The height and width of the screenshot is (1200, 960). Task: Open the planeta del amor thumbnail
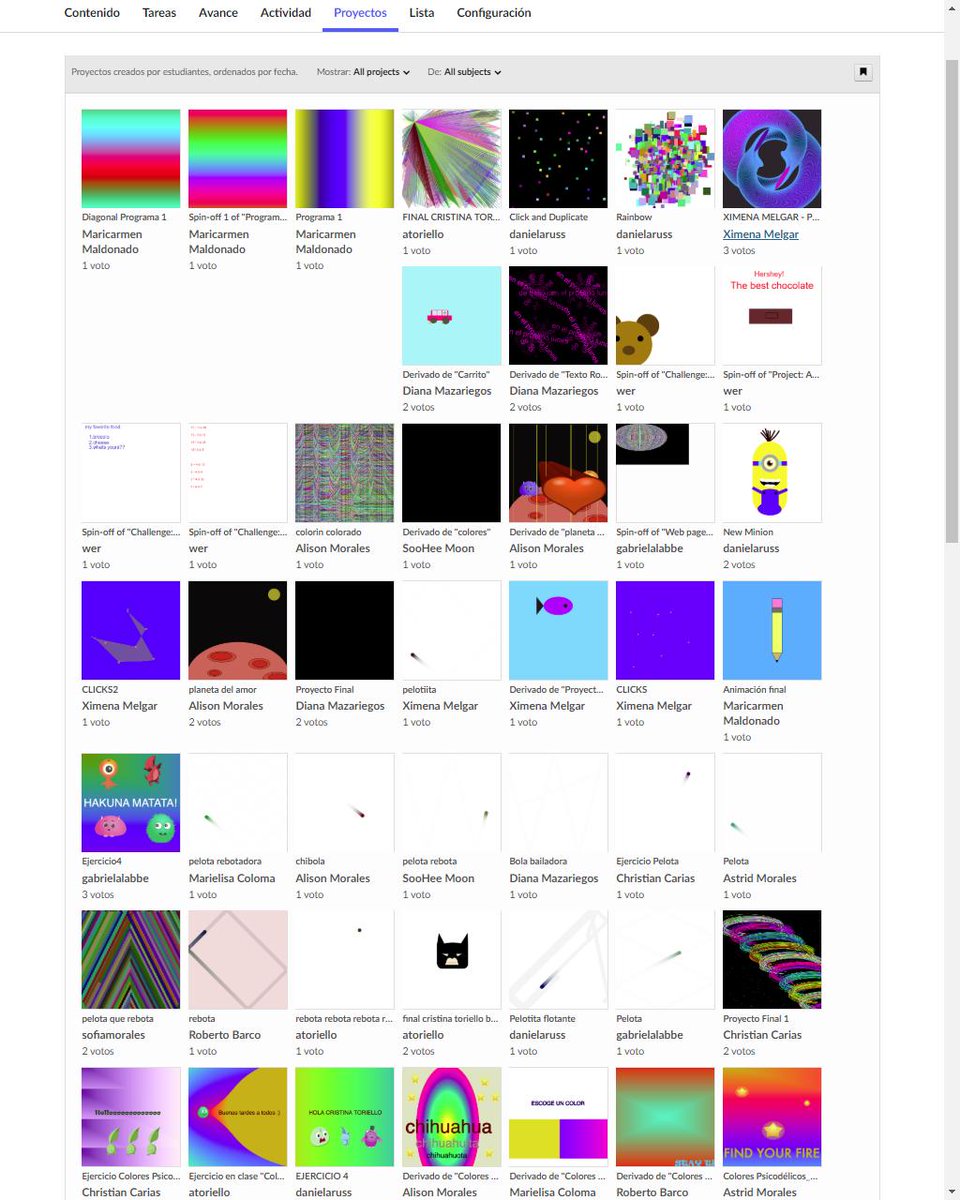[238, 630]
